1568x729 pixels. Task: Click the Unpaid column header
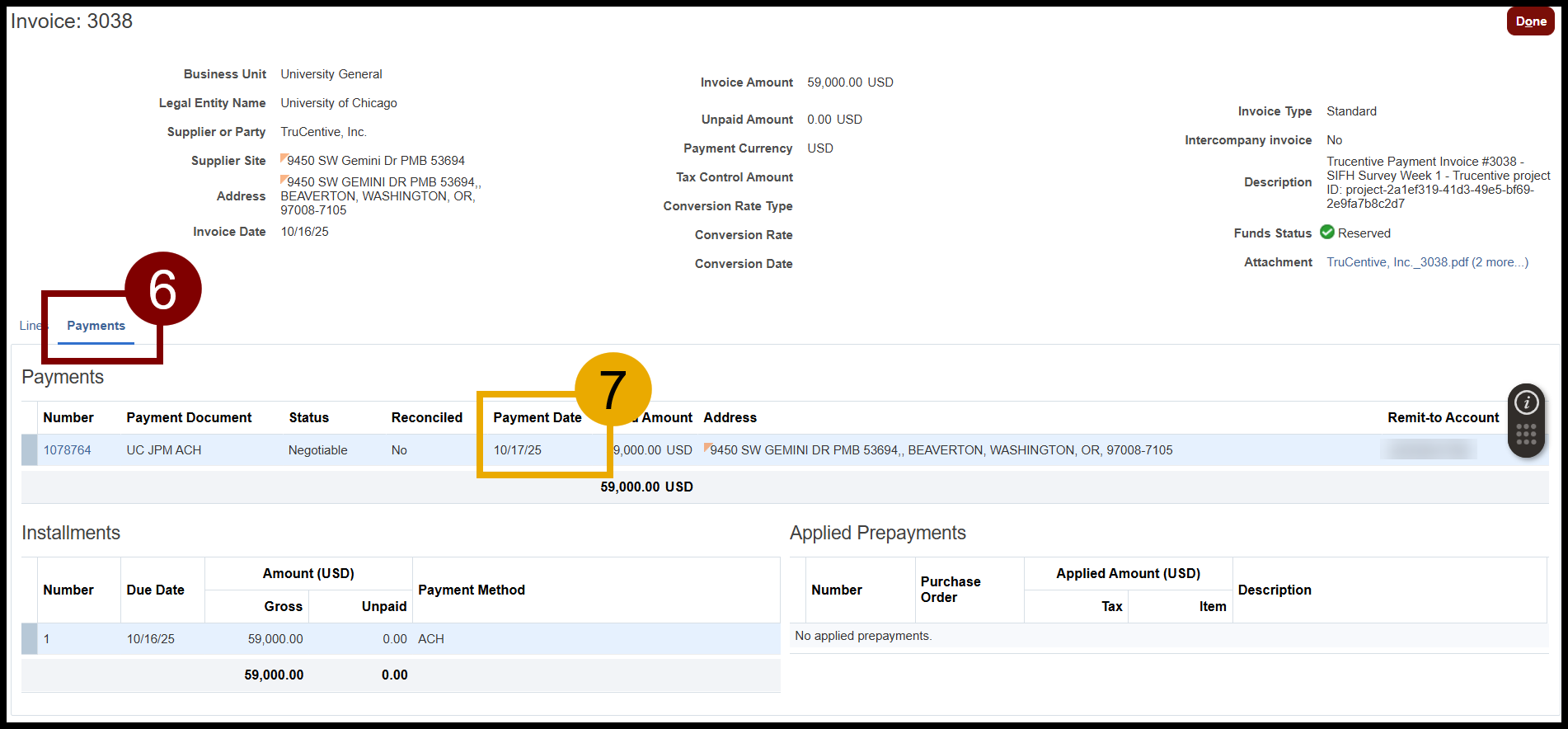pyautogui.click(x=383, y=607)
